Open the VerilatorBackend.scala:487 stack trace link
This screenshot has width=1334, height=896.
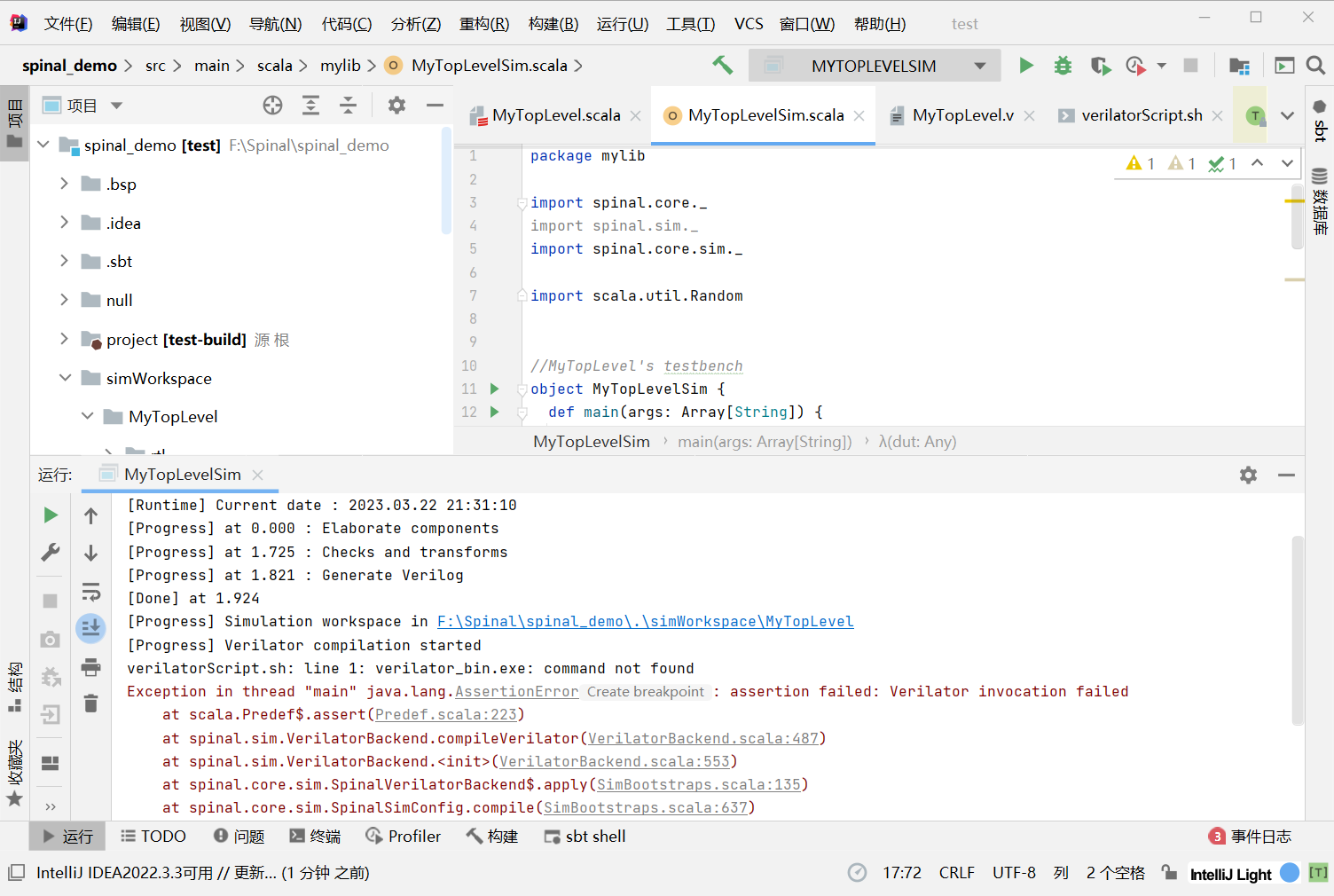click(x=703, y=737)
